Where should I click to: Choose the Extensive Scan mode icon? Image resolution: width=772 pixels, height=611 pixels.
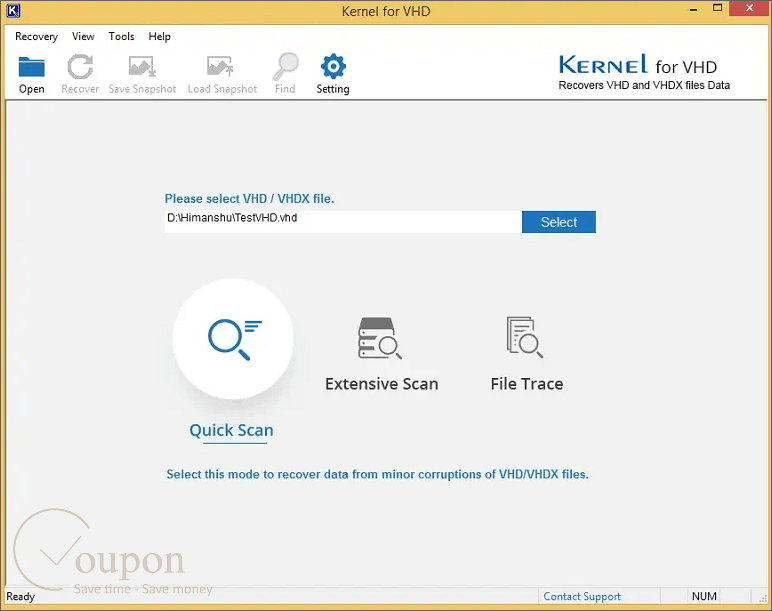[x=380, y=338]
